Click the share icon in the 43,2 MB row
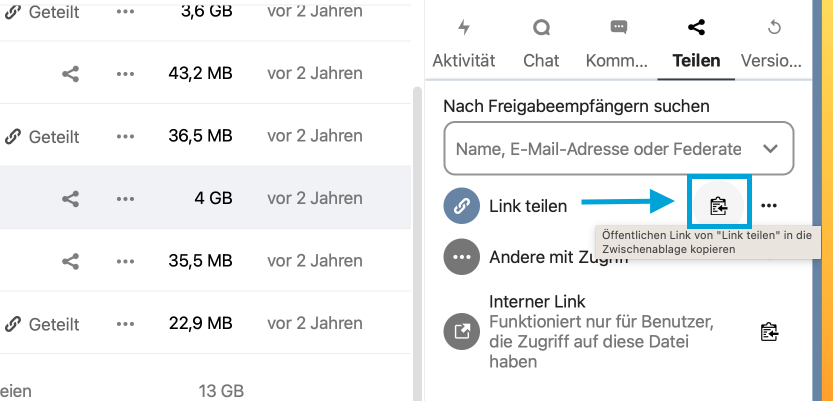This screenshot has width=833, height=401. pos(70,74)
